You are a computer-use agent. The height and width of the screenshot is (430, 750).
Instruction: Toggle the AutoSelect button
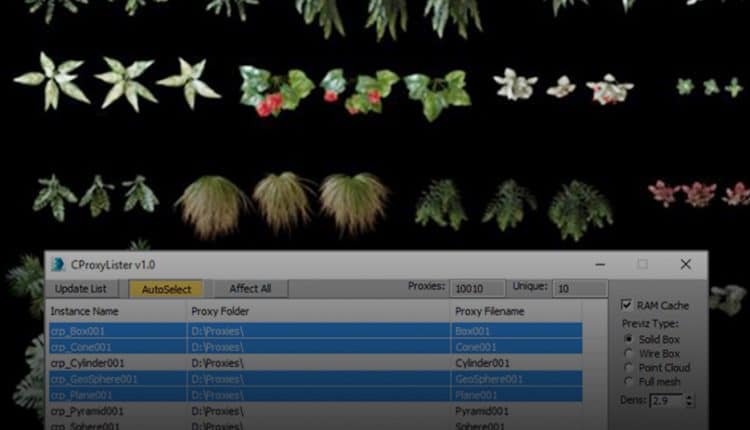166,289
